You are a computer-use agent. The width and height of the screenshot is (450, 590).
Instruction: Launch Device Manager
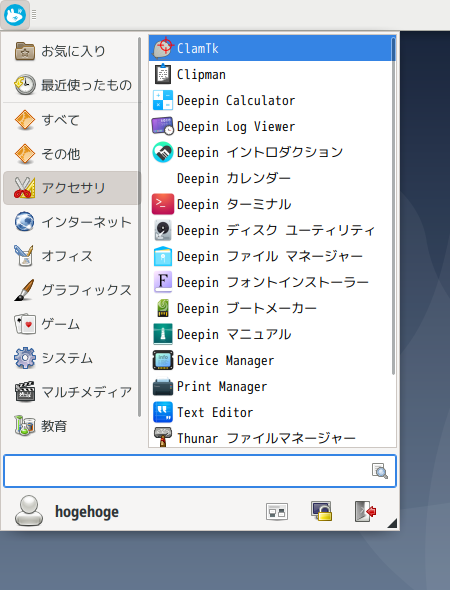pyautogui.click(x=272, y=360)
